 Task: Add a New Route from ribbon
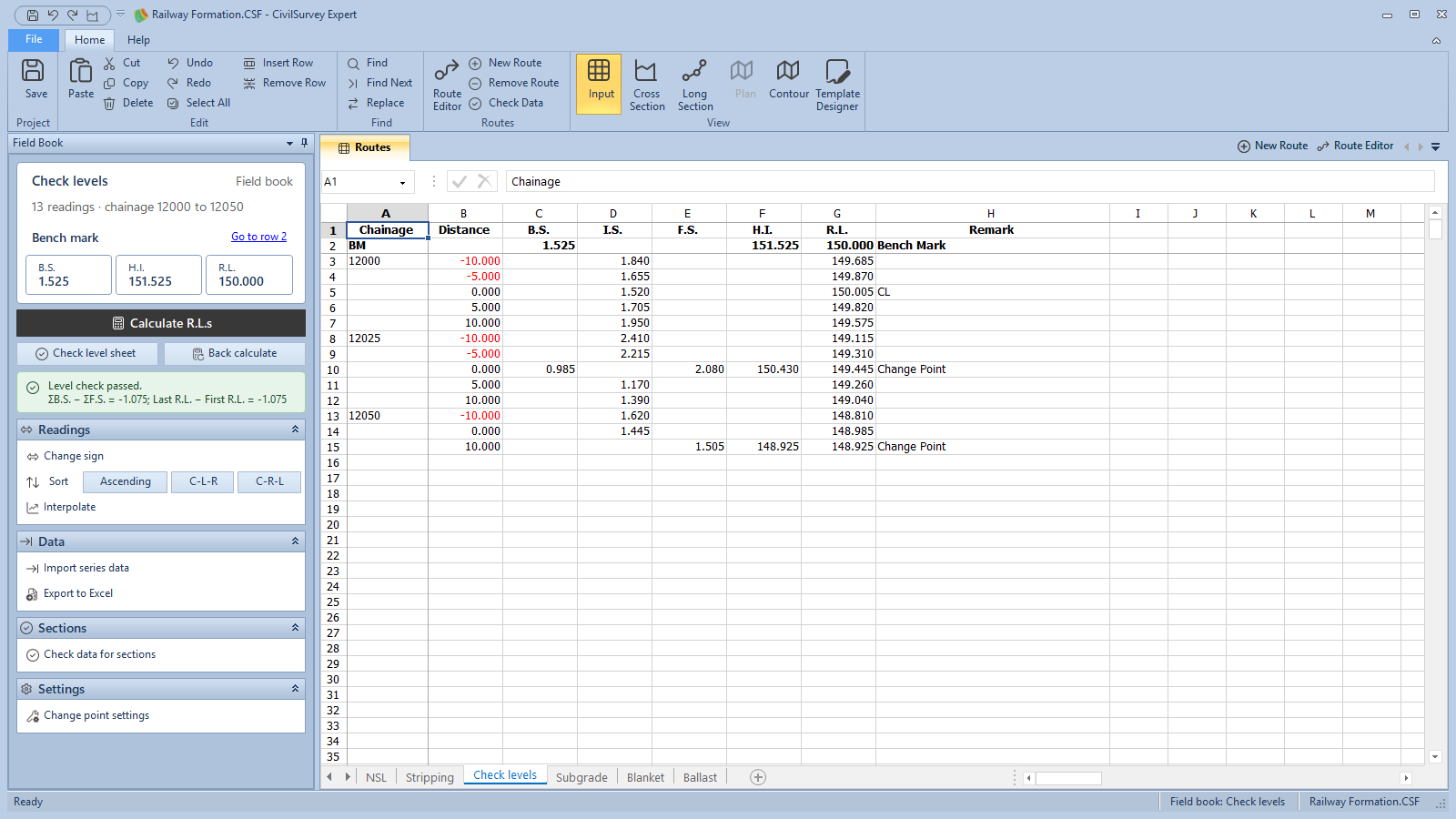tap(505, 63)
